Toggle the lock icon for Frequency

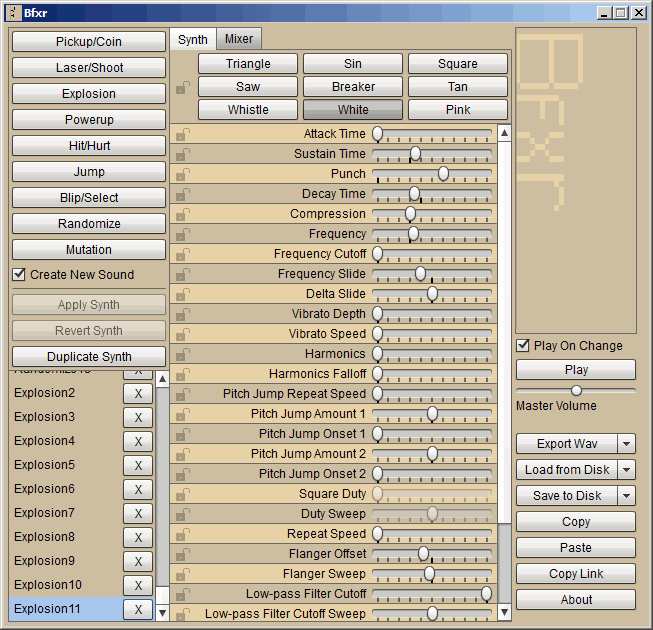tap(182, 234)
